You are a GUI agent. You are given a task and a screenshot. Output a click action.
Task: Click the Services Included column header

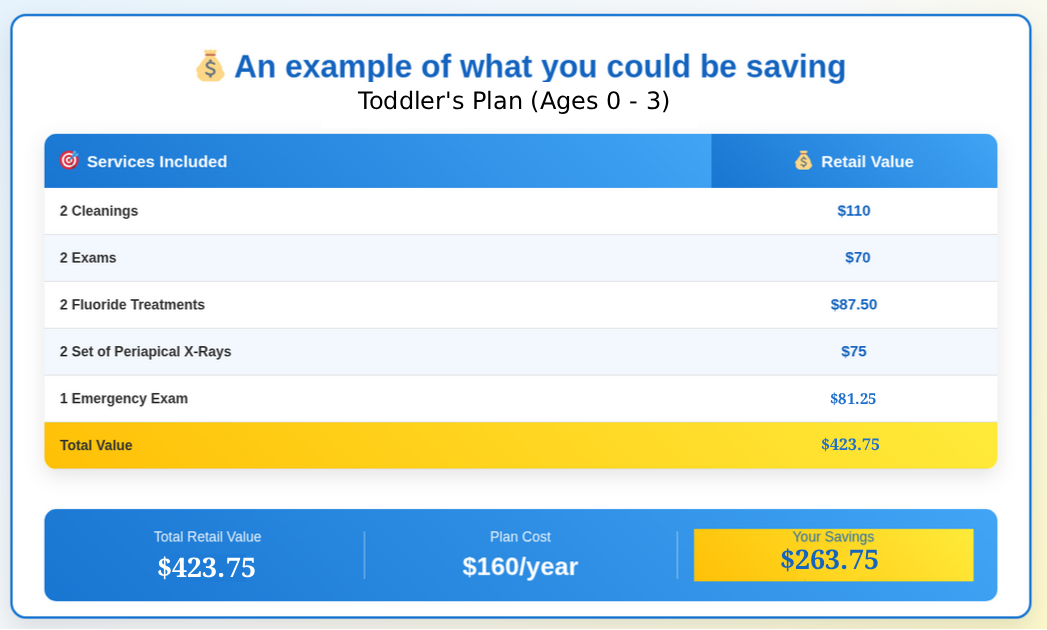(x=157, y=161)
